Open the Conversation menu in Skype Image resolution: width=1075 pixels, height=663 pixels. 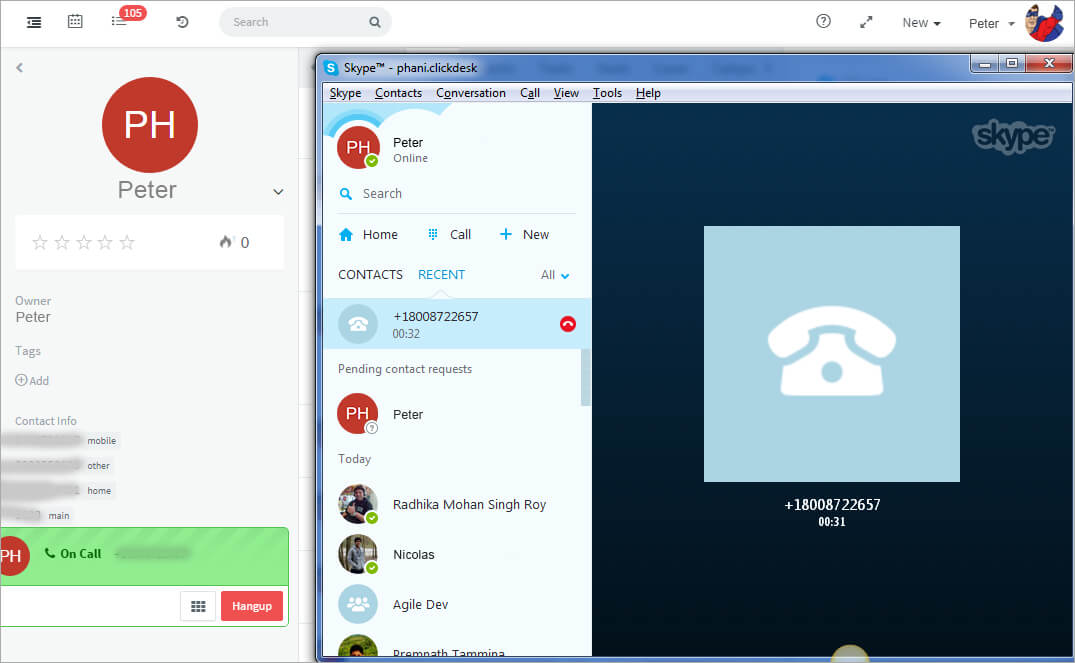click(x=471, y=93)
